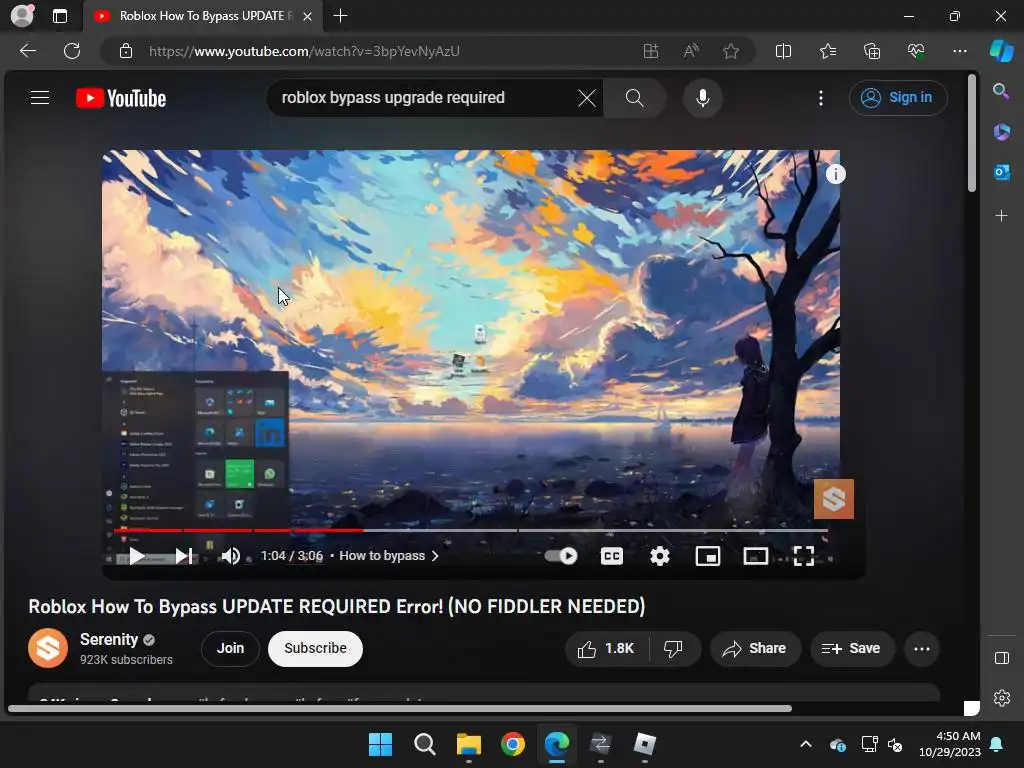Go to the YouTube home logo
This screenshot has width=1024, height=768.
121,98
